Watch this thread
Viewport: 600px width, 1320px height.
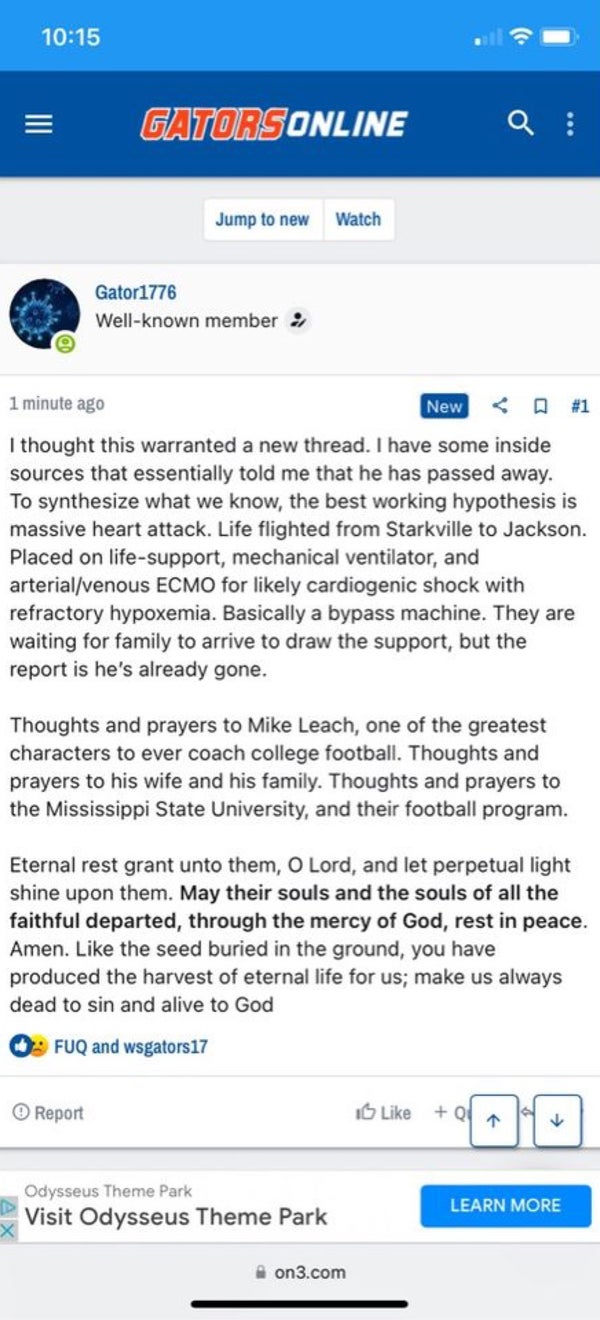(358, 220)
